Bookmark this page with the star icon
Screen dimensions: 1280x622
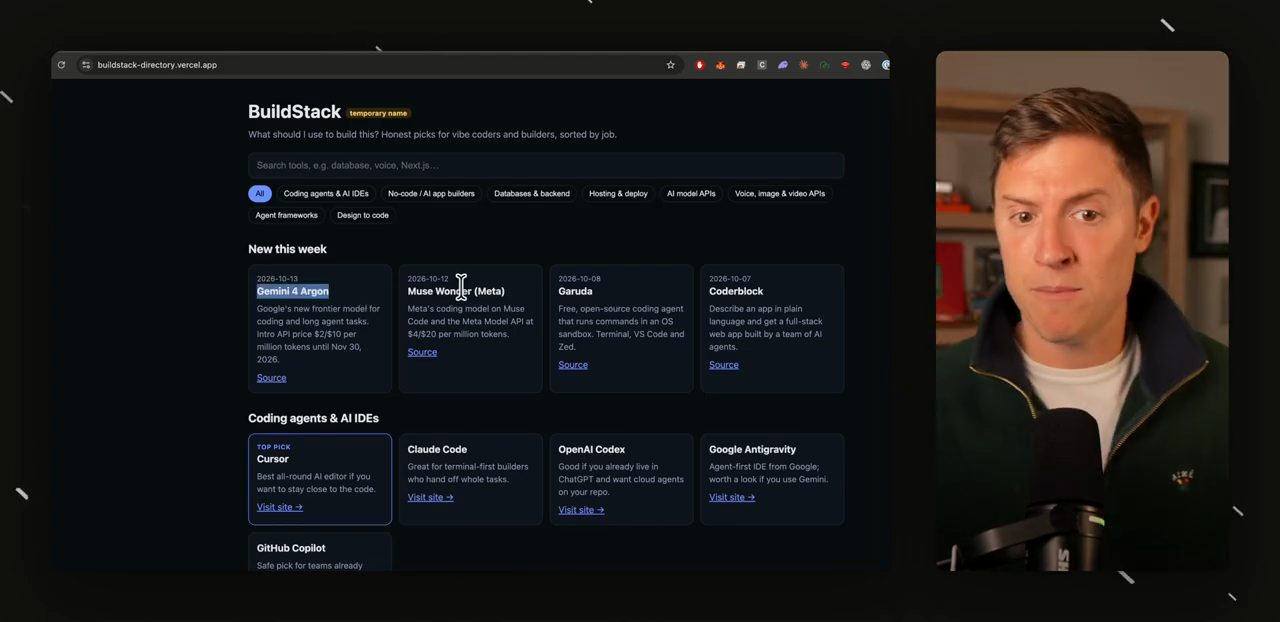pos(671,65)
